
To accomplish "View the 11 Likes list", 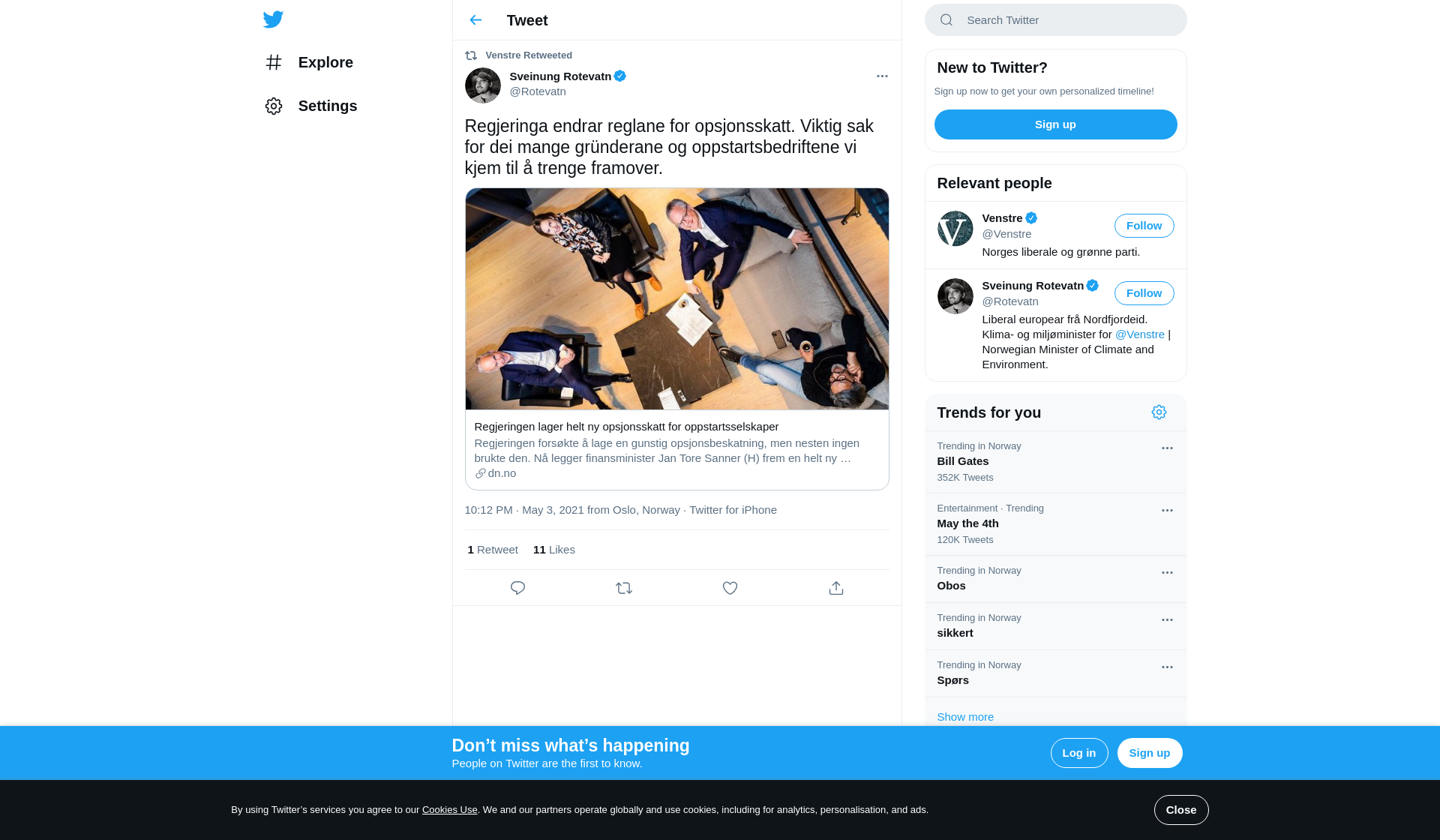I will click(554, 550).
